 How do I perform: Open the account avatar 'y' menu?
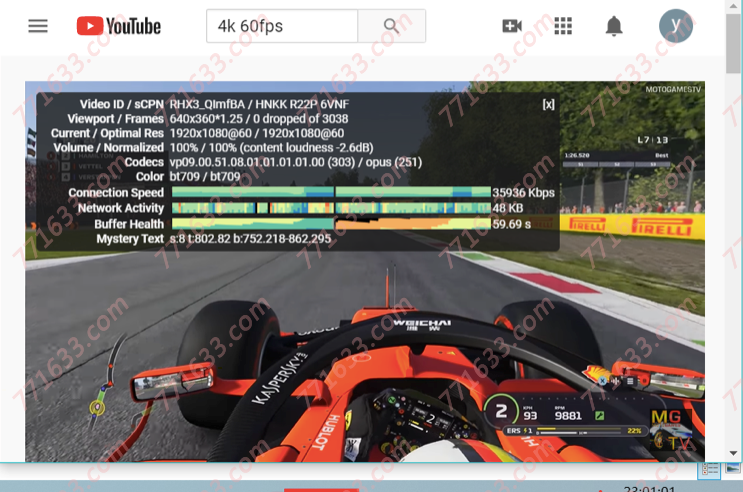pyautogui.click(x=676, y=26)
